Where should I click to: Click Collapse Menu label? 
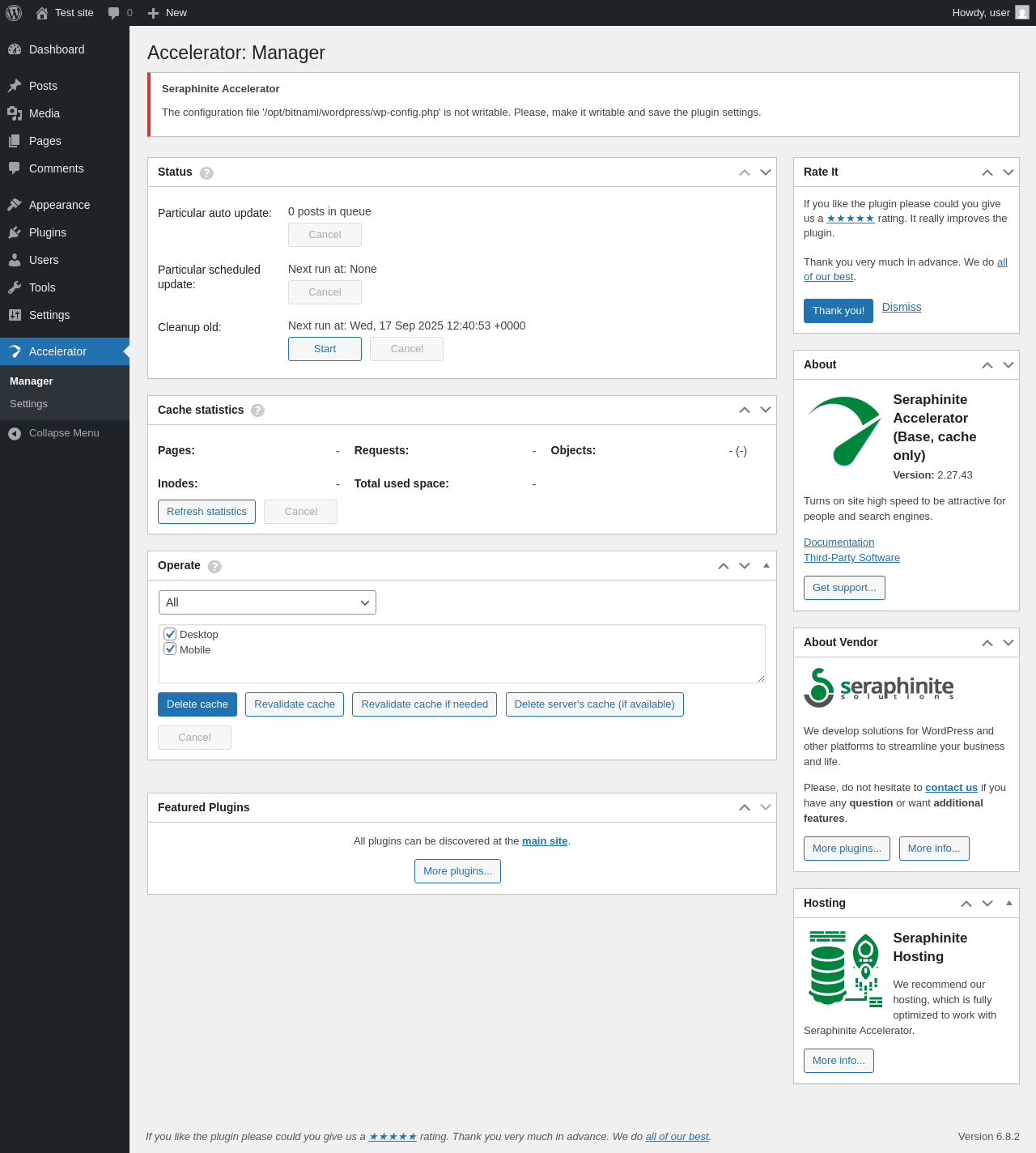[64, 433]
